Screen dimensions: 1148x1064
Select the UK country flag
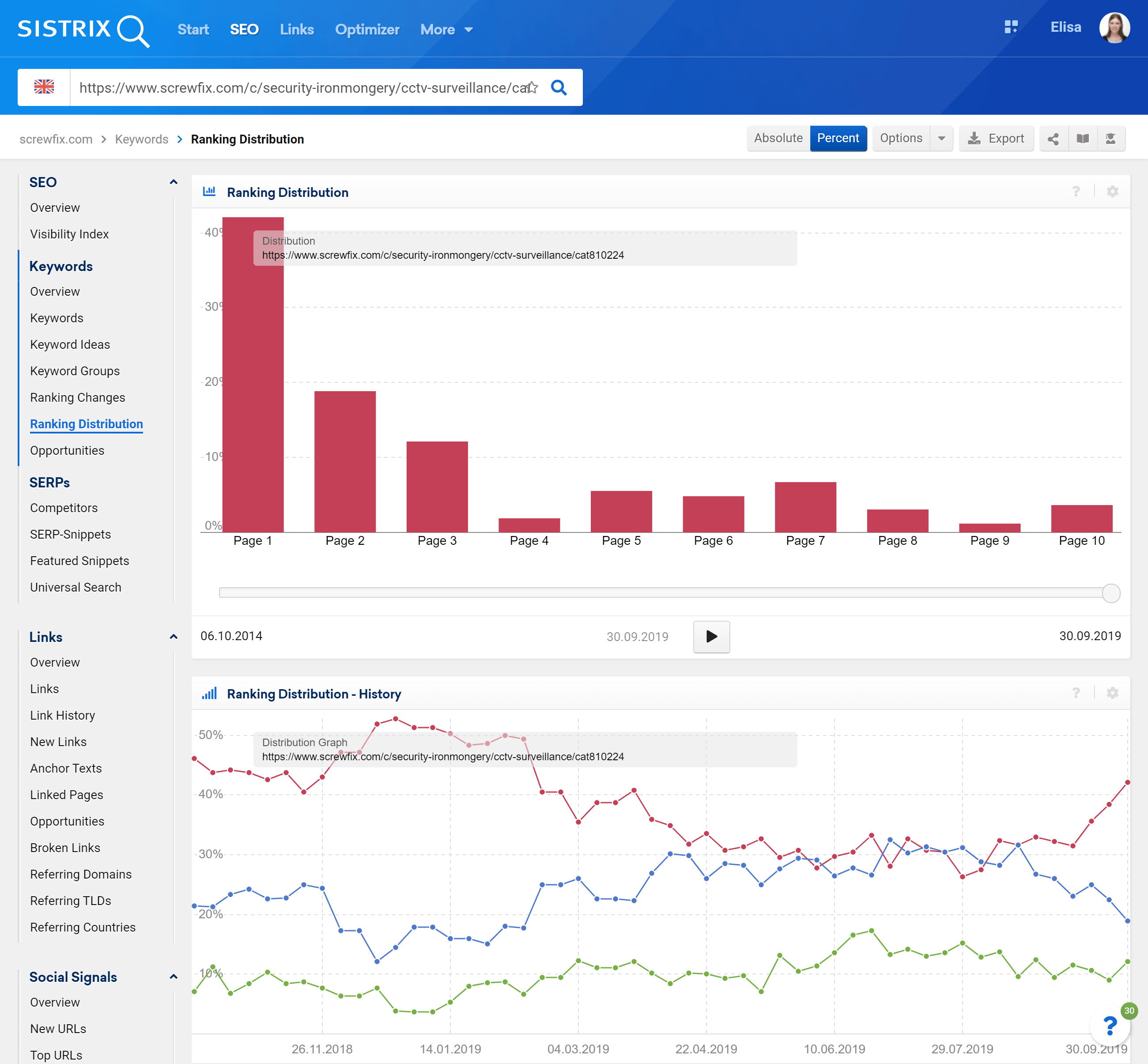[x=44, y=87]
